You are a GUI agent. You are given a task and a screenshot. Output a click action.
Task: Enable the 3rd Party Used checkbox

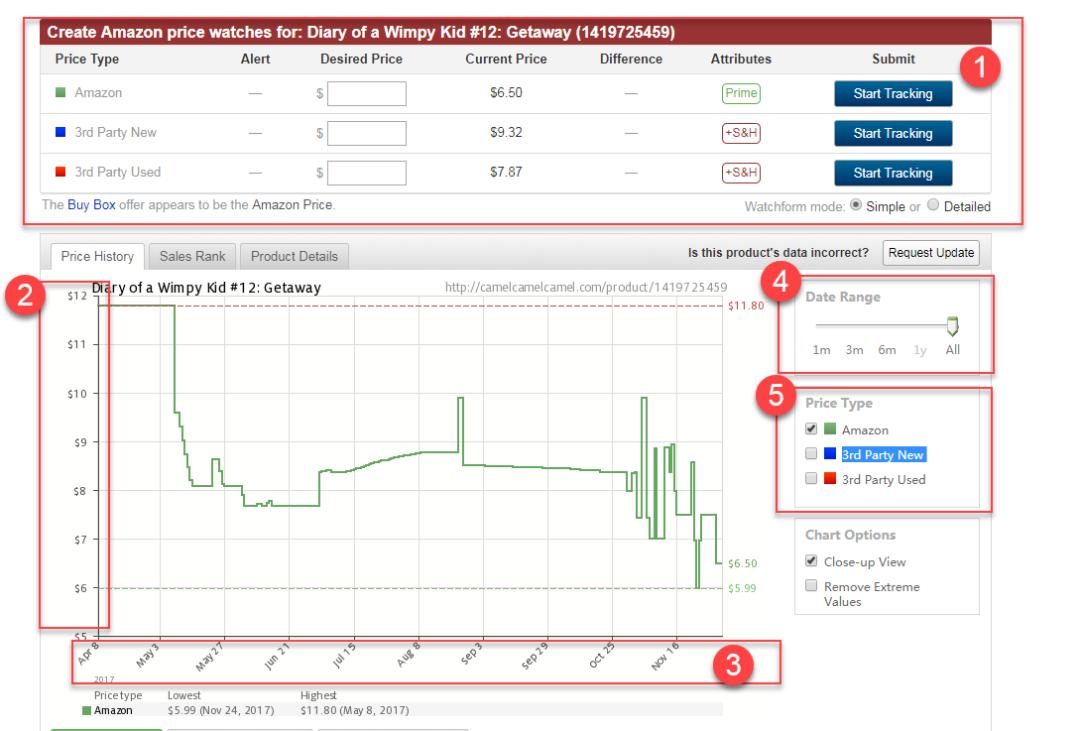(x=812, y=479)
